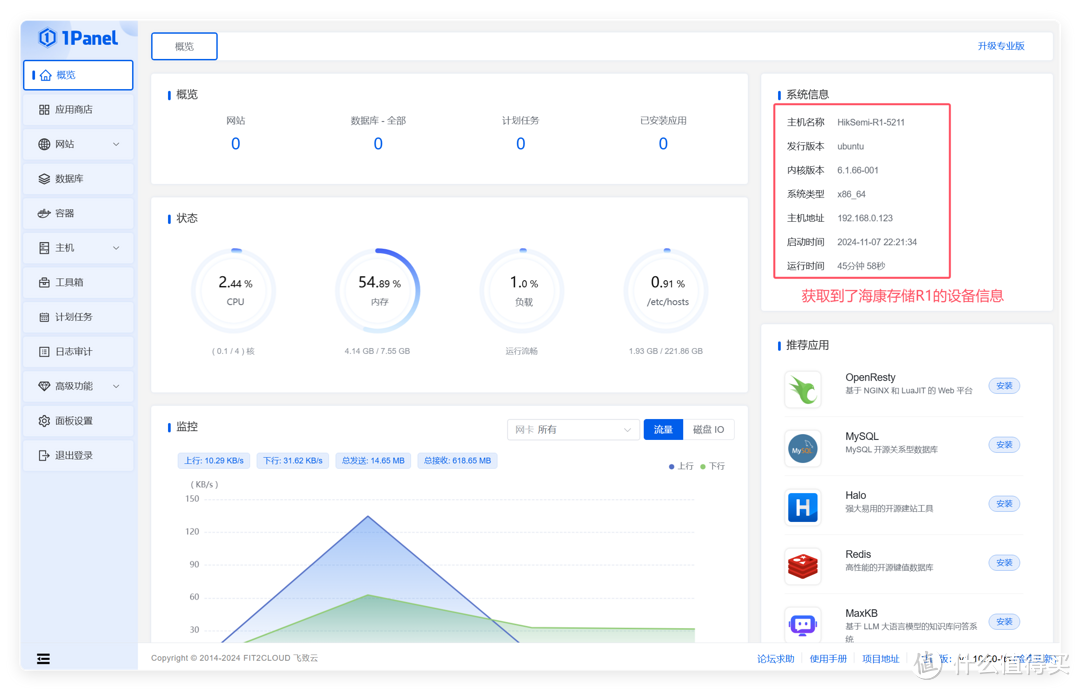Open the 数据库 database sidebar icon
The height and width of the screenshot is (690, 1080).
pyautogui.click(x=44, y=179)
